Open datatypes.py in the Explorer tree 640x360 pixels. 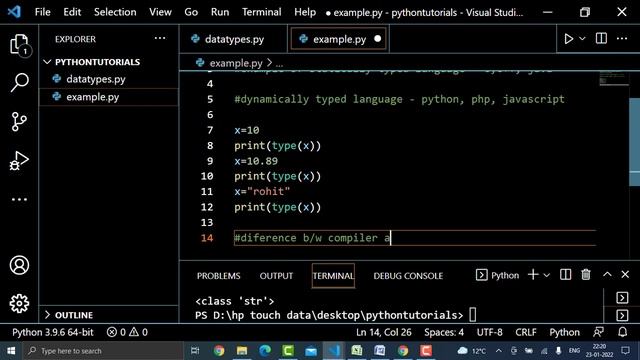click(109, 79)
